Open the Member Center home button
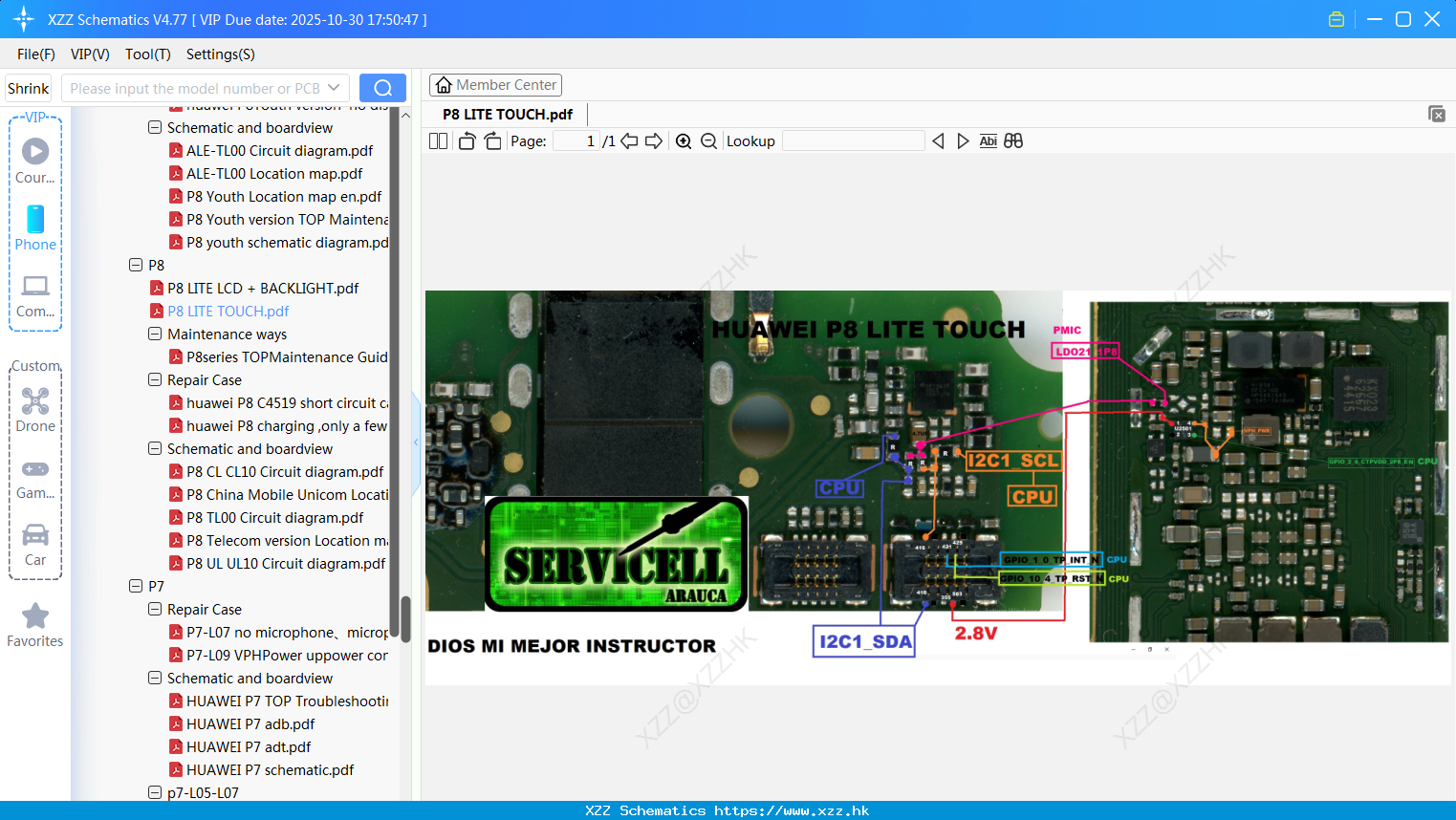Screen dimensions: 1456x820 pos(495,85)
